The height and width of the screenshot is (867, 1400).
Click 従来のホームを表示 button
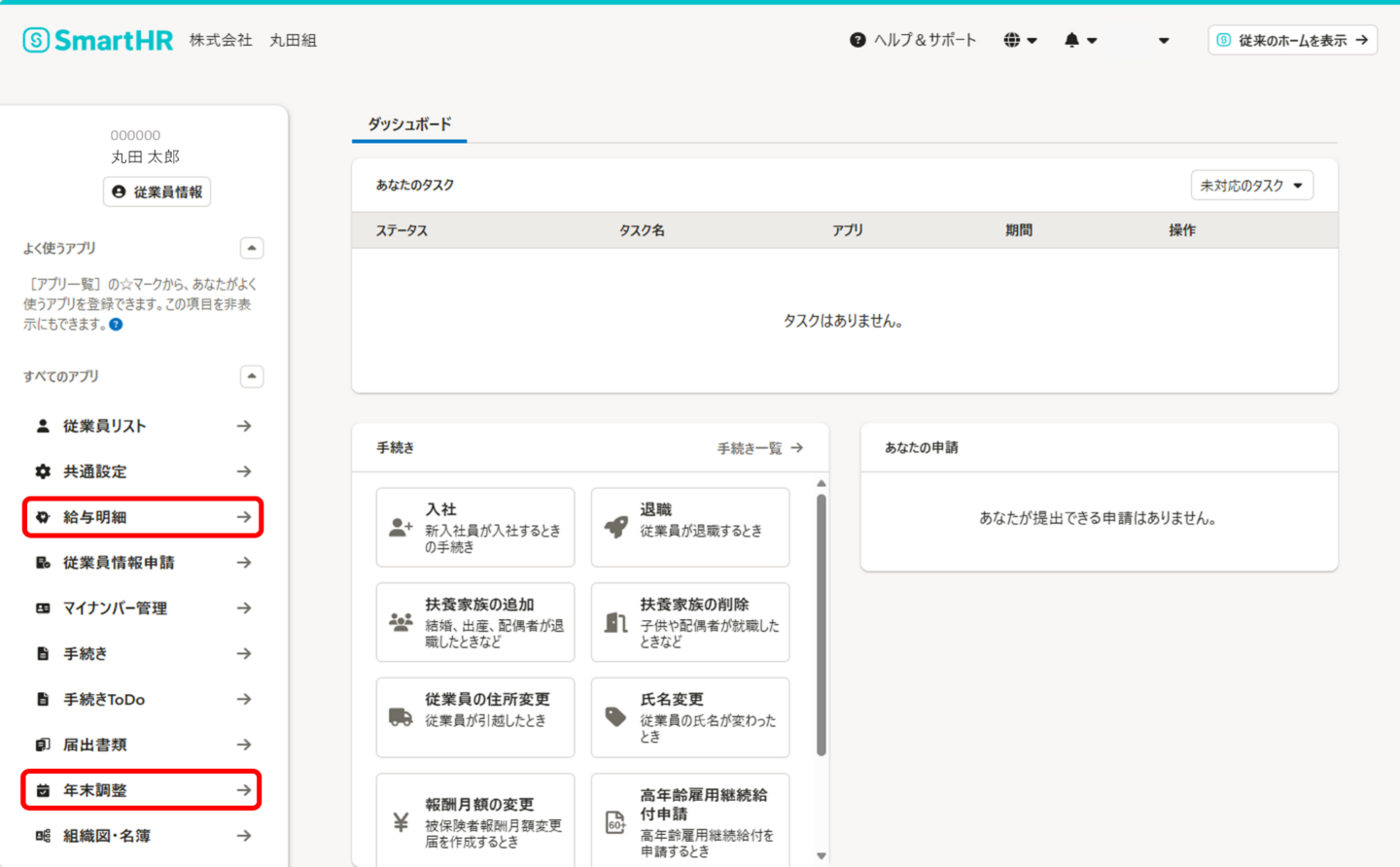1292,40
